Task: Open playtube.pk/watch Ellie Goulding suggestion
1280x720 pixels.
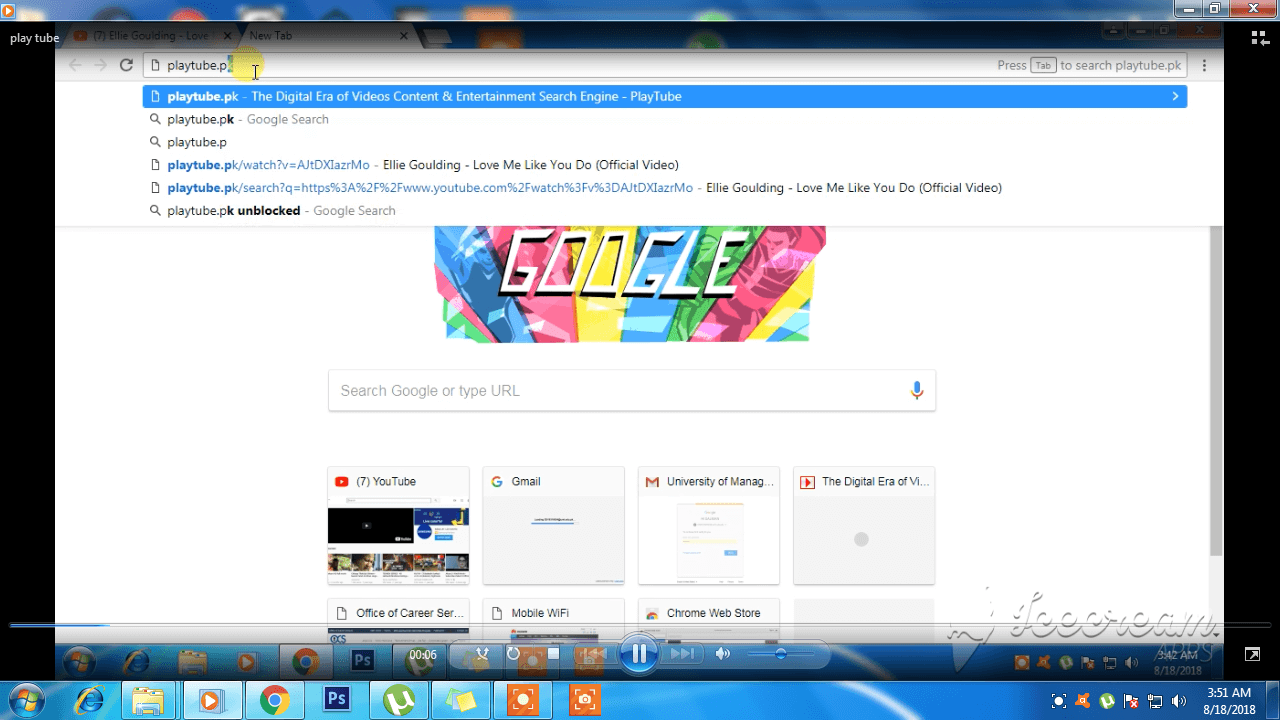Action: coord(665,165)
